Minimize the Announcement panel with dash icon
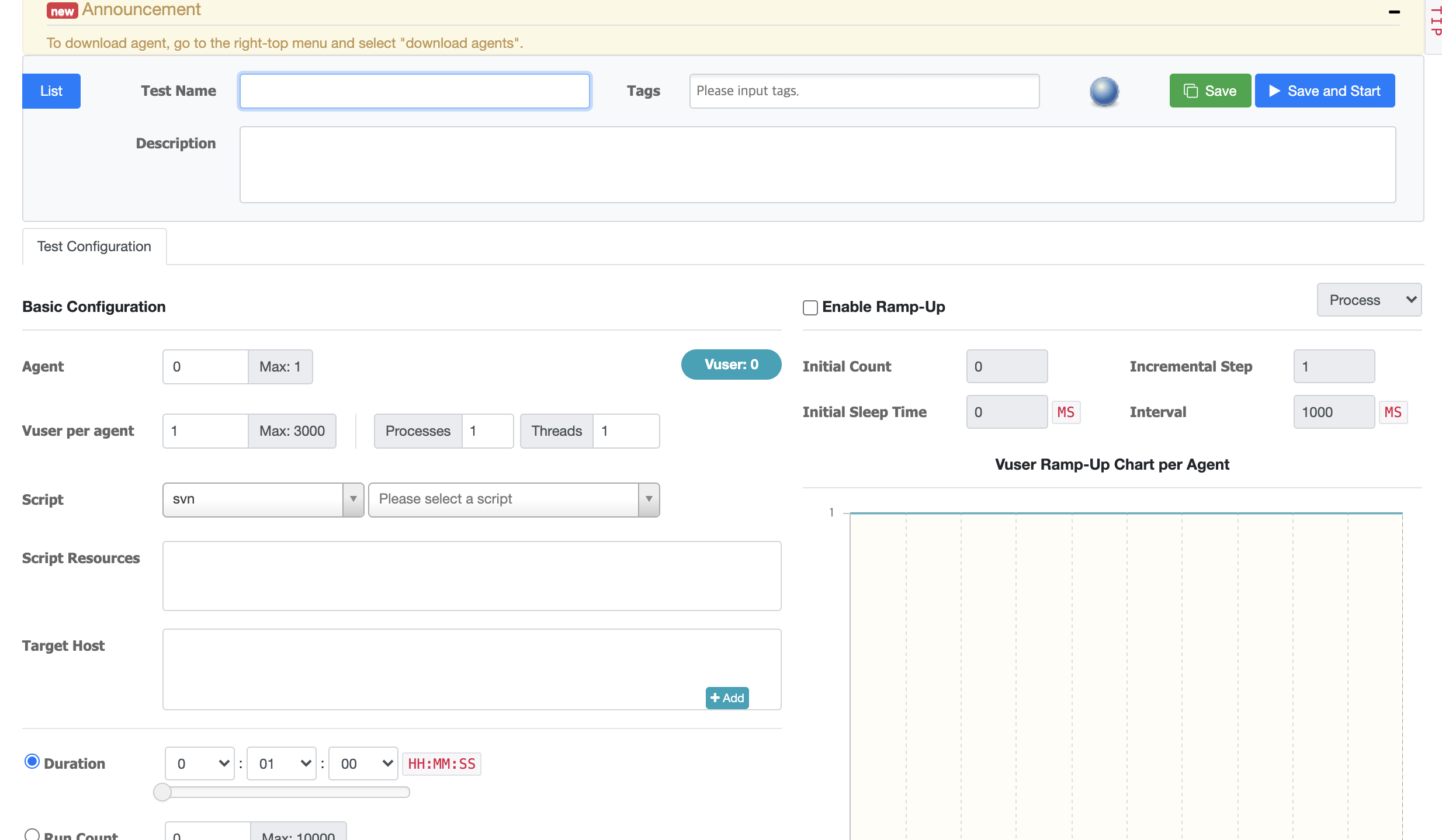Screen dimensions: 1442x840 [1394, 12]
